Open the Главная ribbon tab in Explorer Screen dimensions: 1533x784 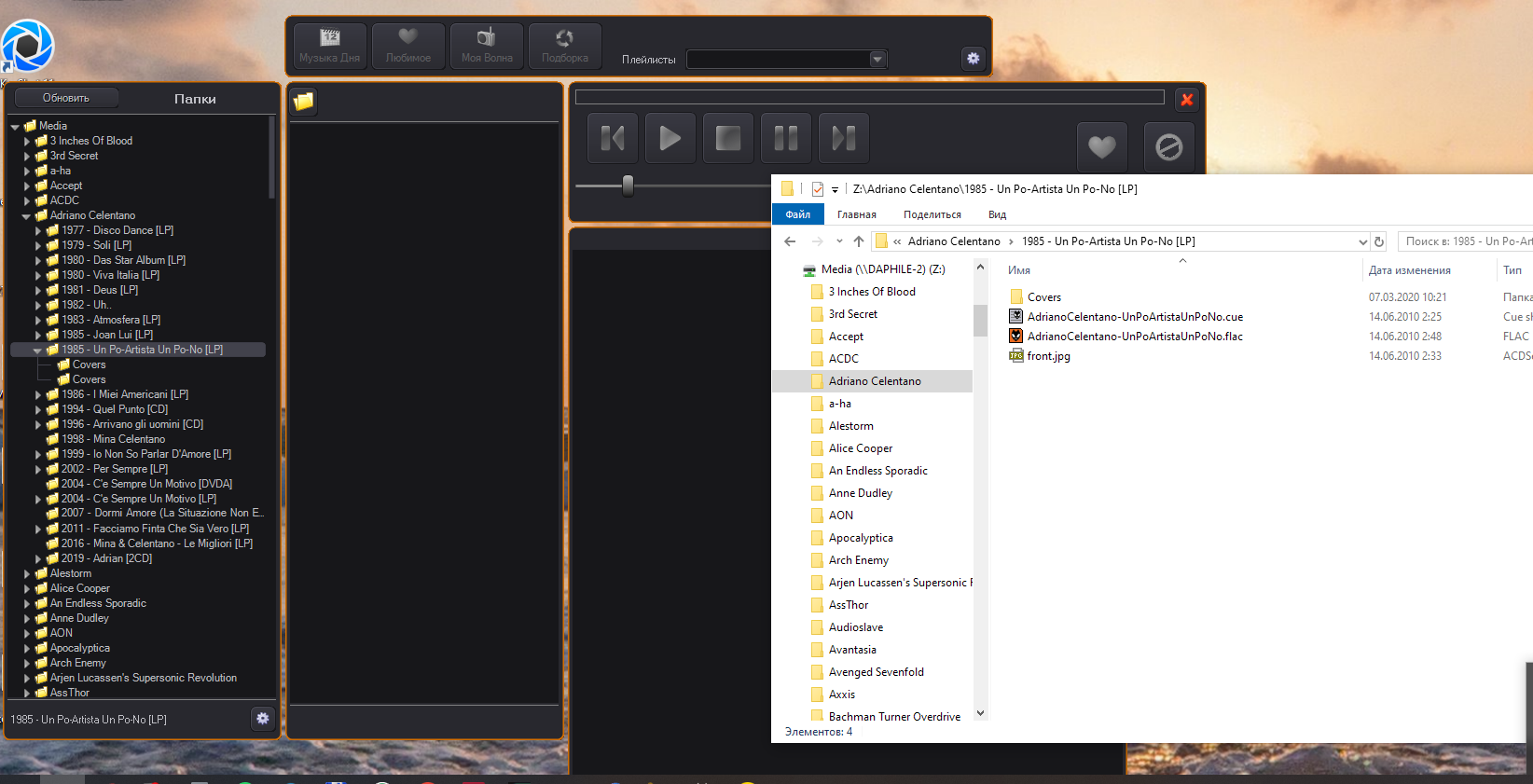point(857,214)
